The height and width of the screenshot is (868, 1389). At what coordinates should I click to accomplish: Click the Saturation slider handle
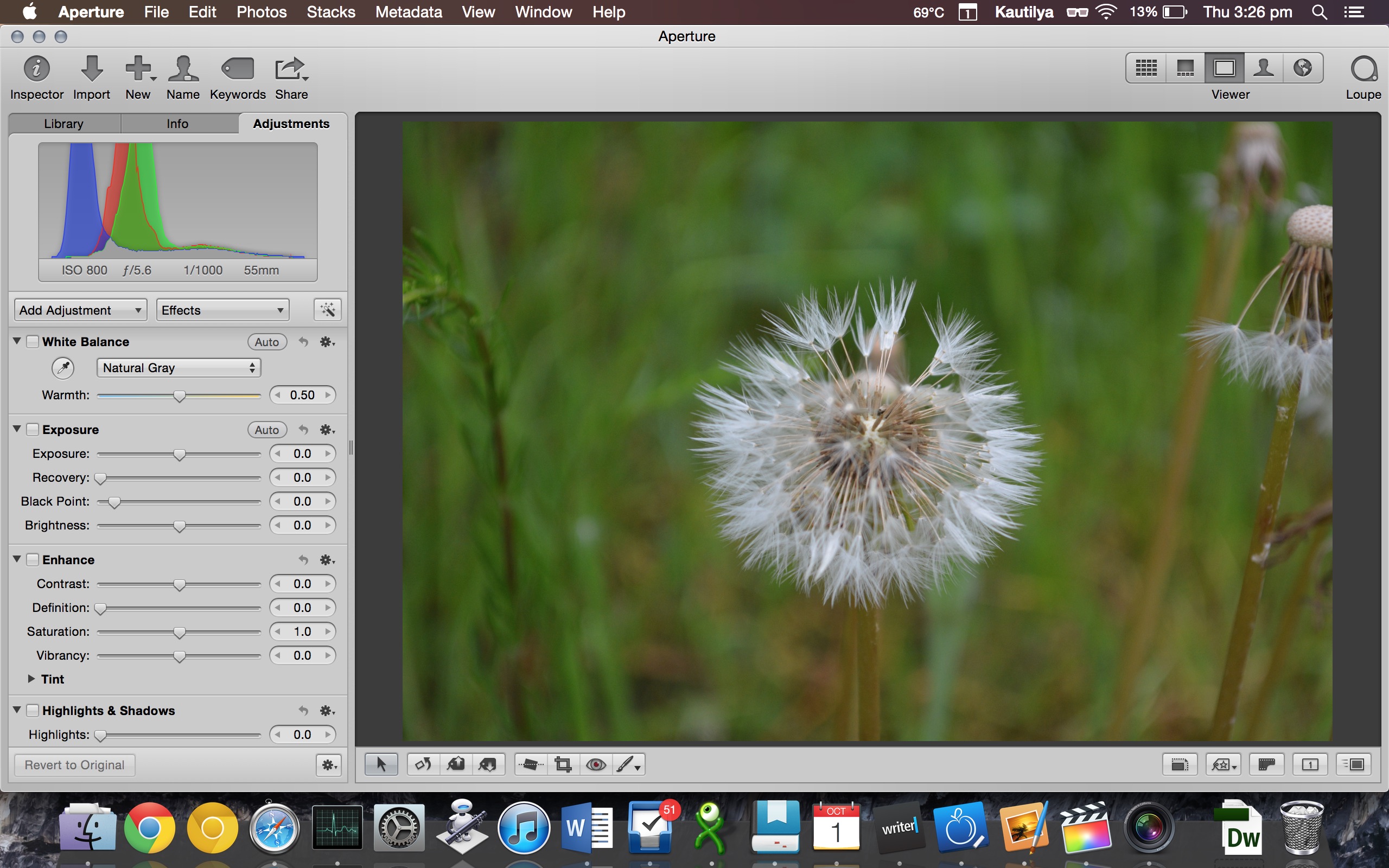coord(180,633)
